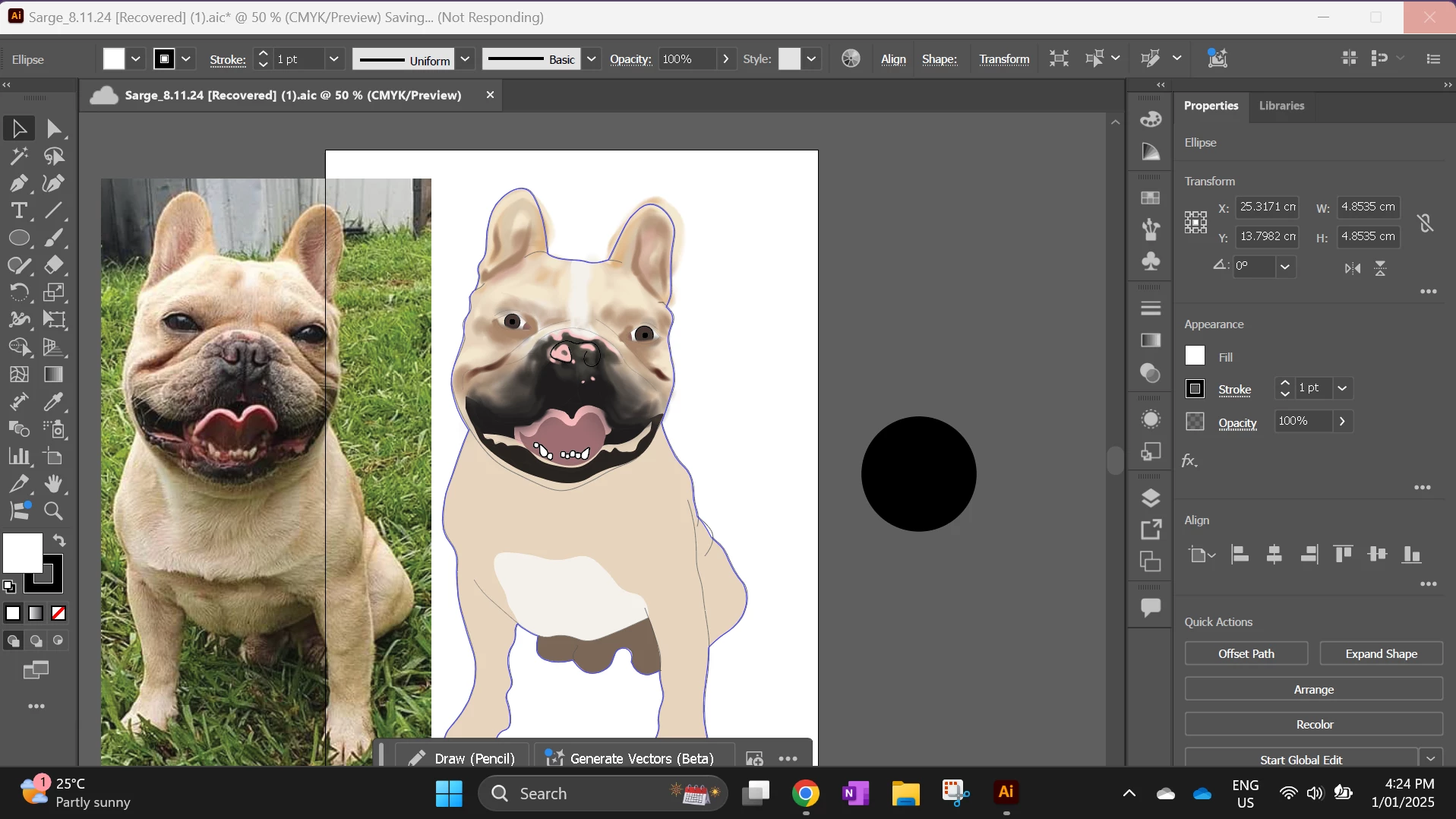The height and width of the screenshot is (819, 1456).
Task: Pick the Pen tool
Action: click(x=19, y=184)
